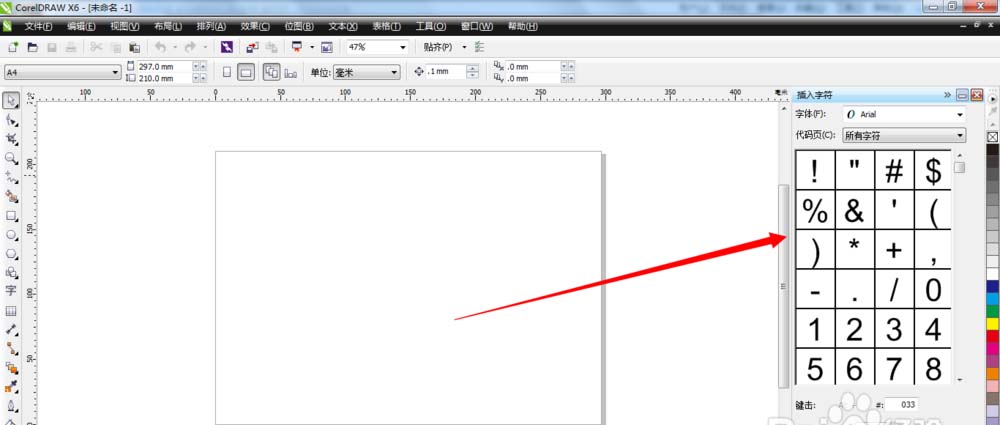This screenshot has height=425, width=1000.
Task: Click the yellow swatch in color palette
Action: click(992, 324)
